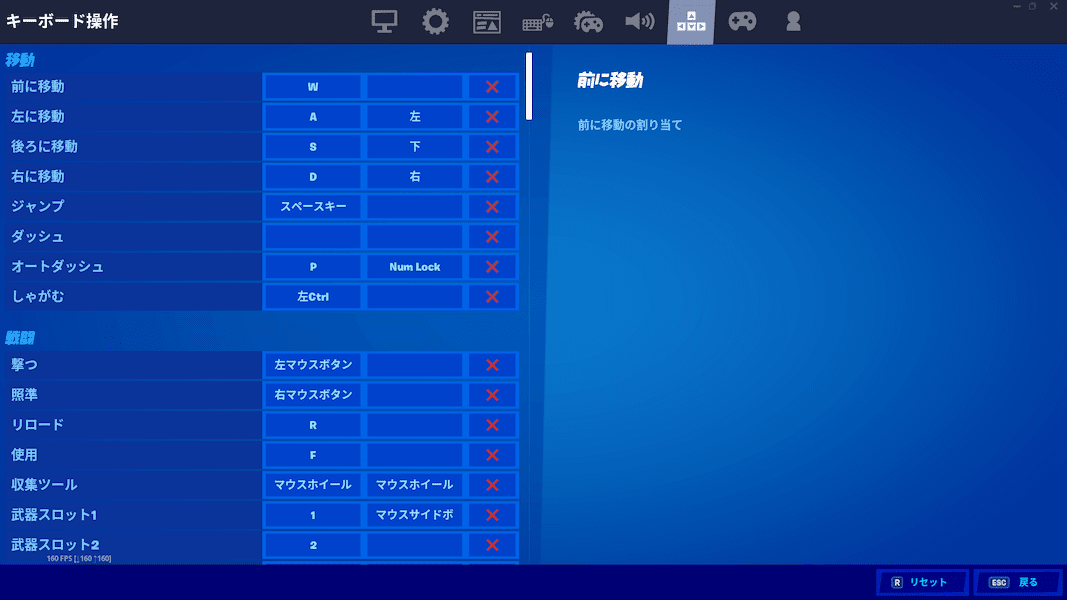This screenshot has width=1067, height=600.
Task: Edit the 1 binding for 武器スロット1
Action: 313,515
